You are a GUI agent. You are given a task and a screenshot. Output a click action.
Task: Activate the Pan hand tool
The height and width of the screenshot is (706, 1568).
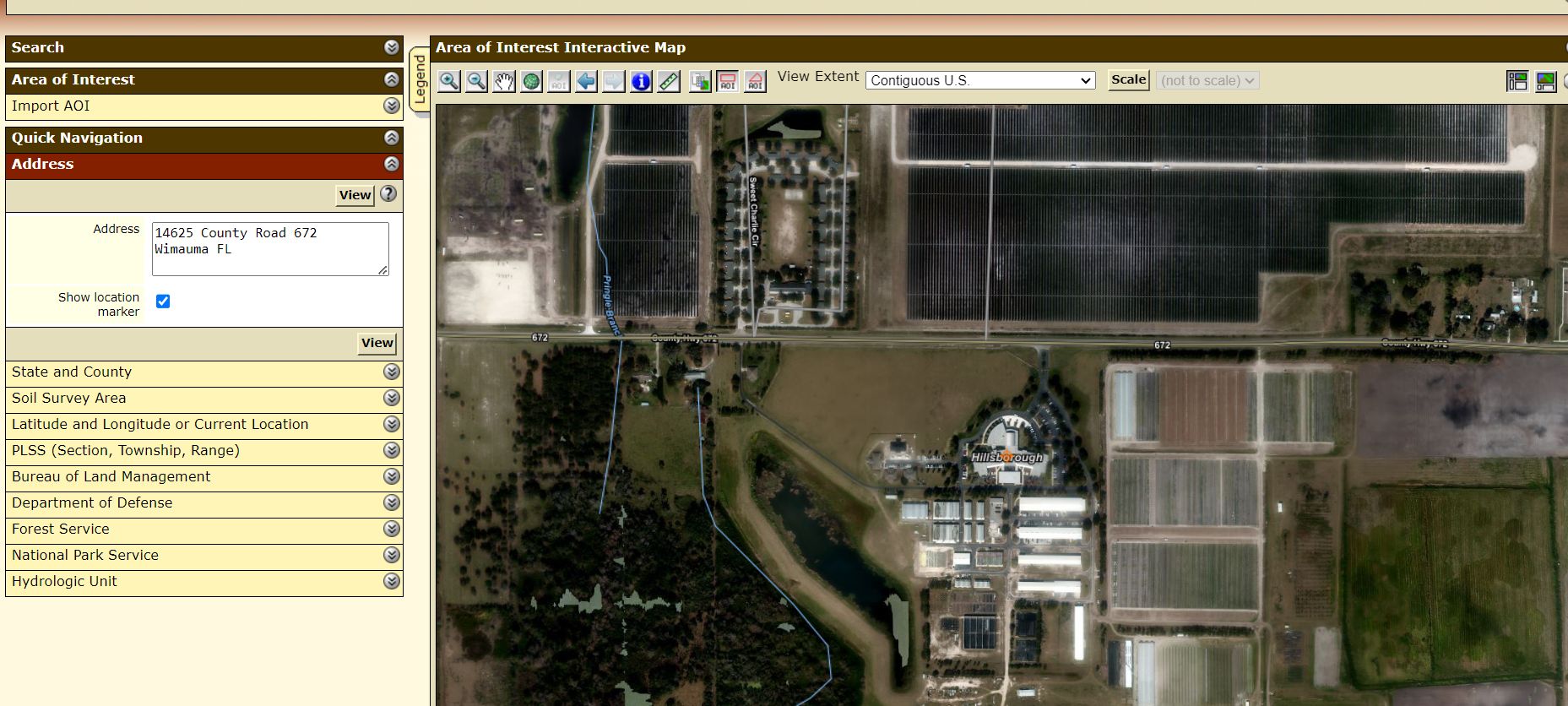[504, 81]
